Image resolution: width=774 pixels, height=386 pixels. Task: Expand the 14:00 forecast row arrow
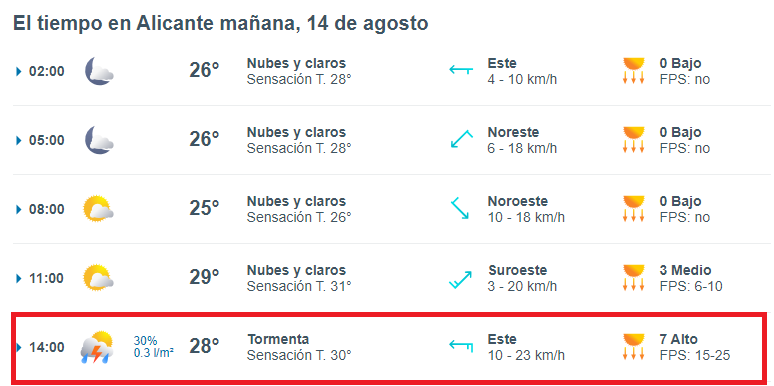(19, 347)
